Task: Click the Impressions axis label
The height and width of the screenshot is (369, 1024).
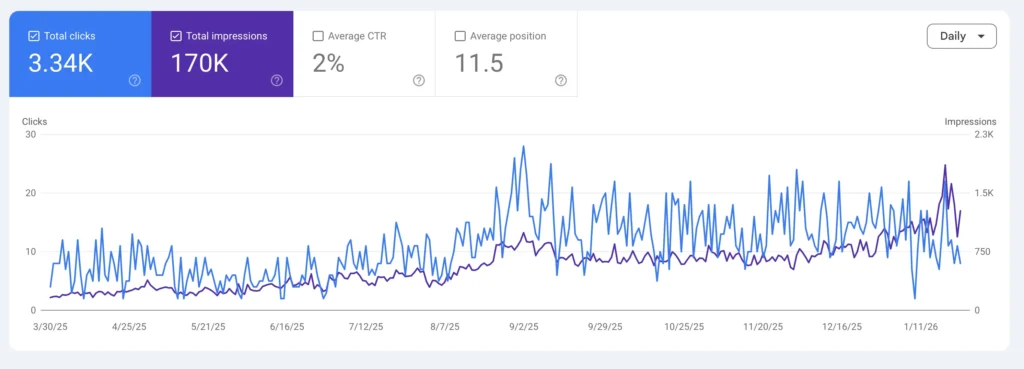Action: click(970, 121)
